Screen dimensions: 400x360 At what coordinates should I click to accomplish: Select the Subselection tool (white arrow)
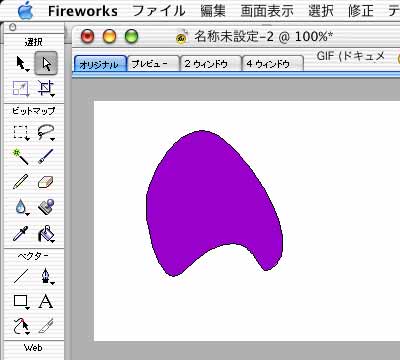coord(46,63)
